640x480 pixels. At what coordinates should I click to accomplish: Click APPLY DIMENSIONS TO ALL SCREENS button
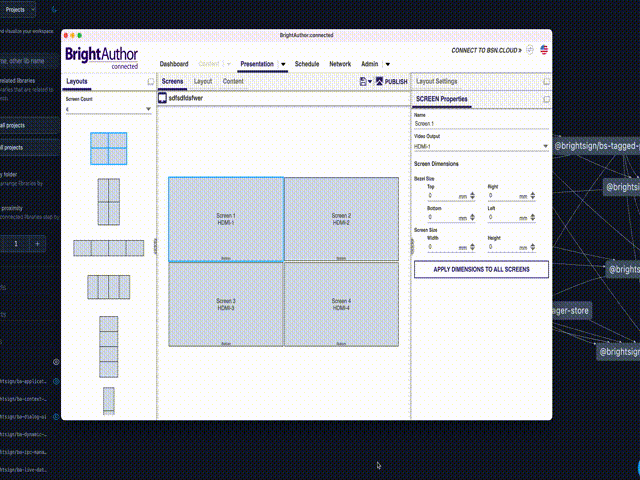pos(481,269)
